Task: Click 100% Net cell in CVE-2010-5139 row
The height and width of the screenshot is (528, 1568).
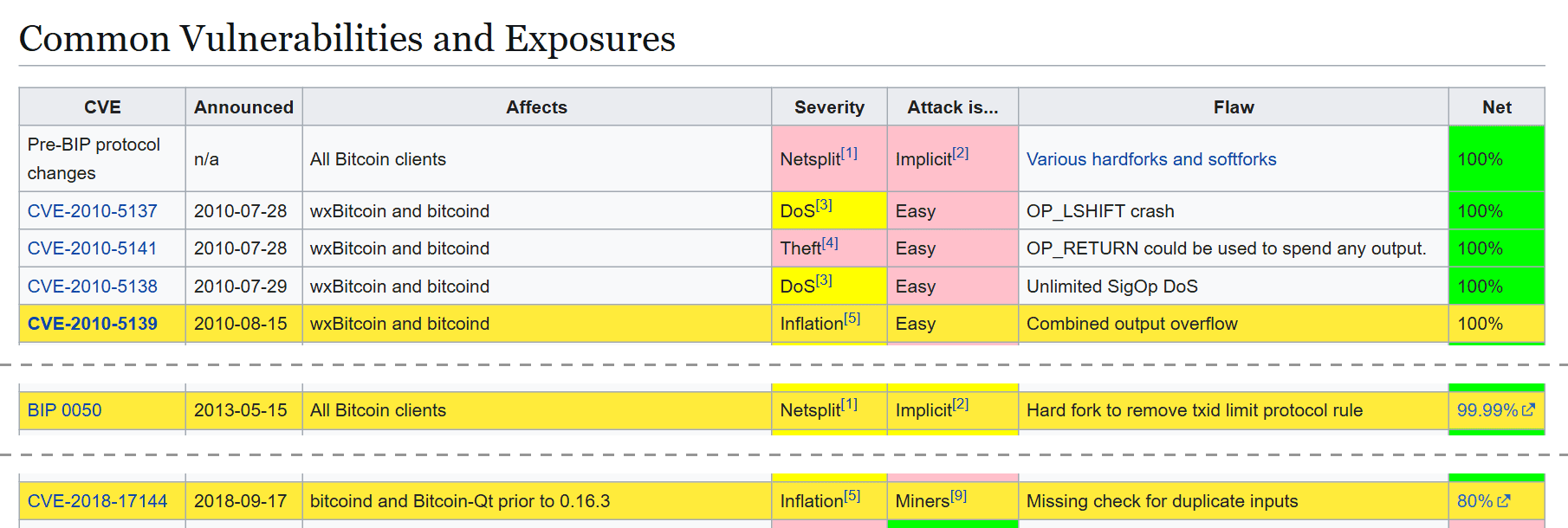Action: click(x=1497, y=324)
